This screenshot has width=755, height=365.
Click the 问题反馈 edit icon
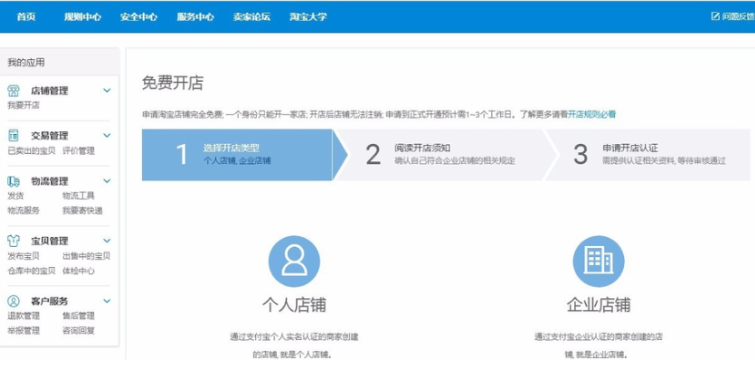coord(715,16)
